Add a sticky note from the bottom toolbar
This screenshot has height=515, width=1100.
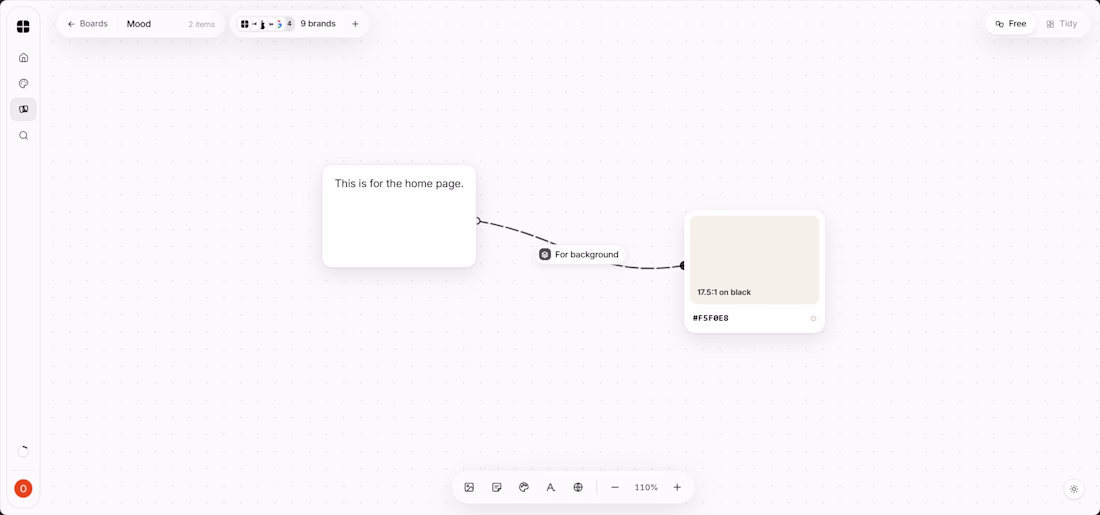point(497,487)
